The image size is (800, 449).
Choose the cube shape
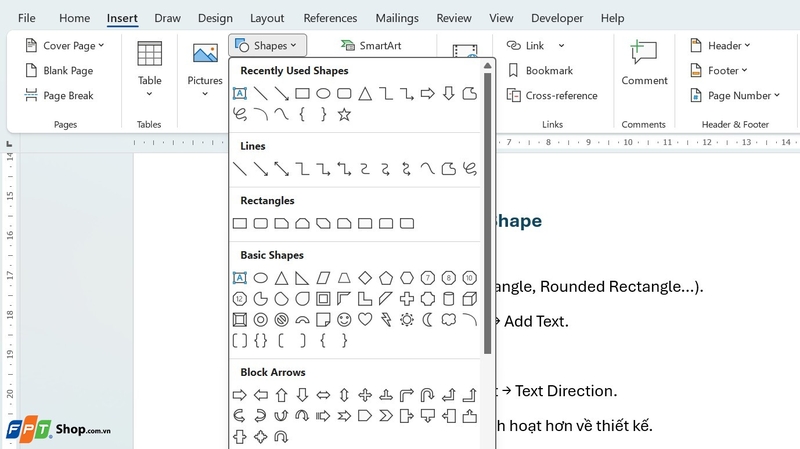[469, 299]
